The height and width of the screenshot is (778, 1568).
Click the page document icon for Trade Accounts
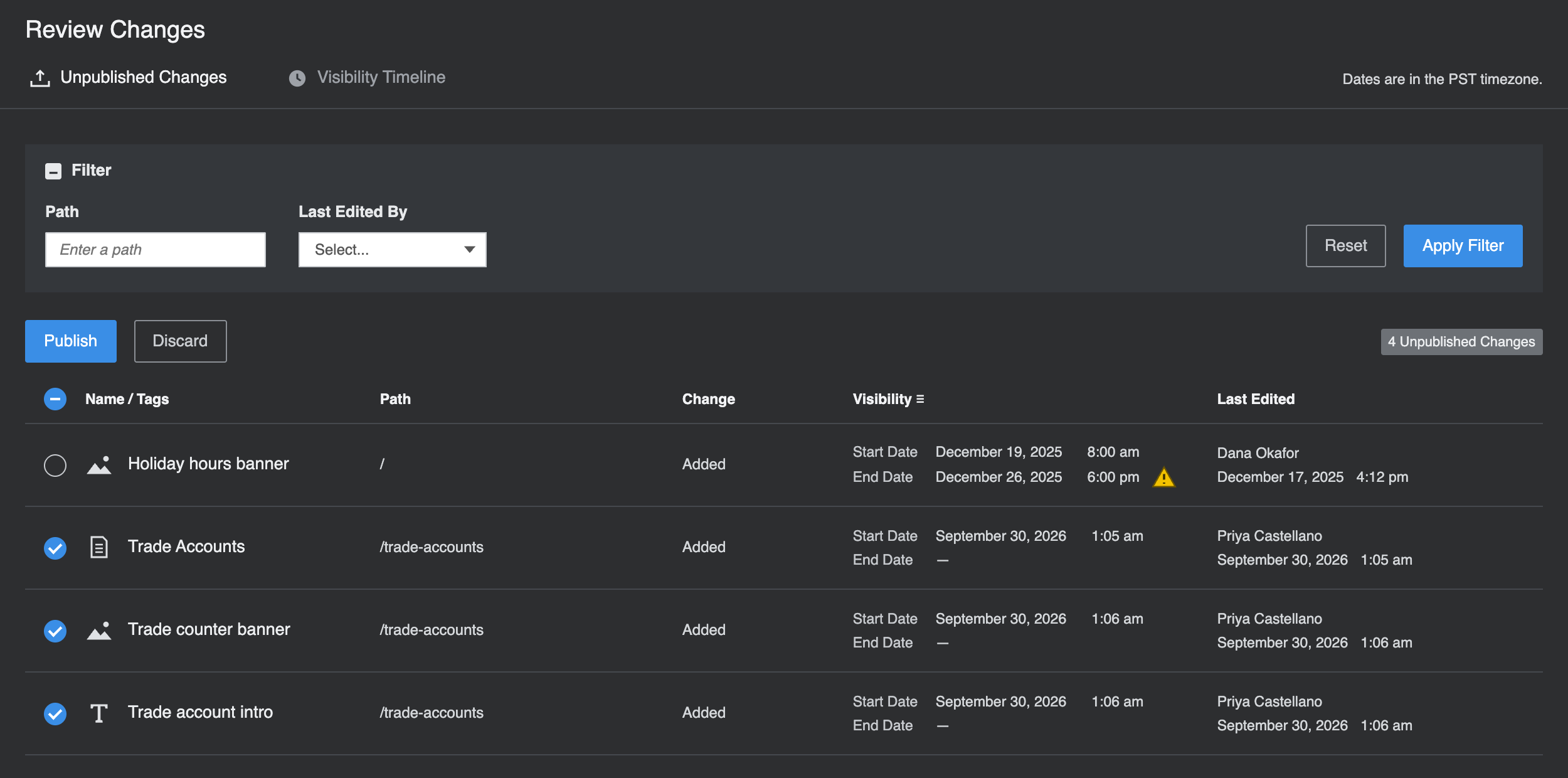(x=99, y=547)
